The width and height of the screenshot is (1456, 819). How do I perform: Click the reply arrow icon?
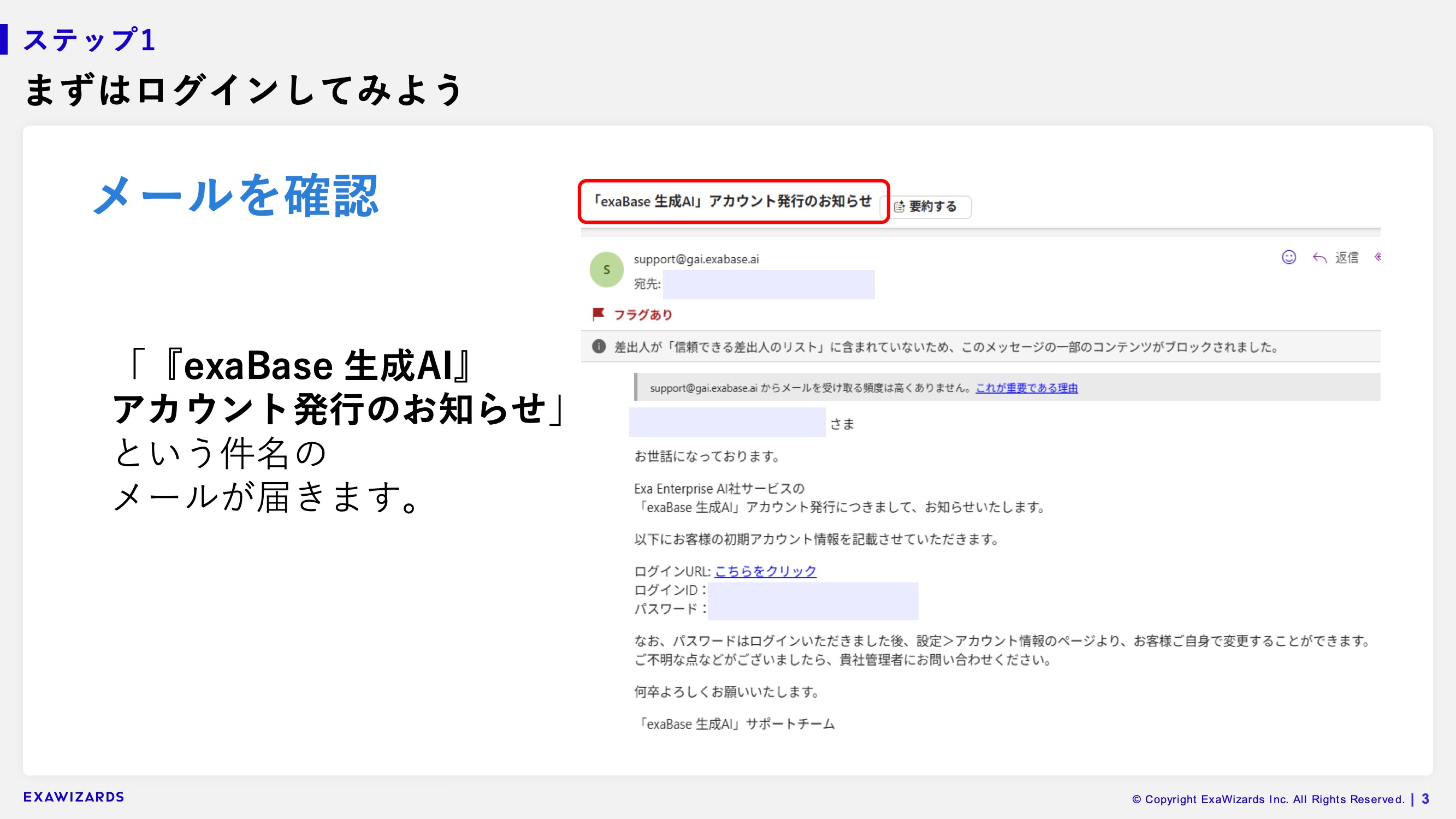tap(1320, 258)
